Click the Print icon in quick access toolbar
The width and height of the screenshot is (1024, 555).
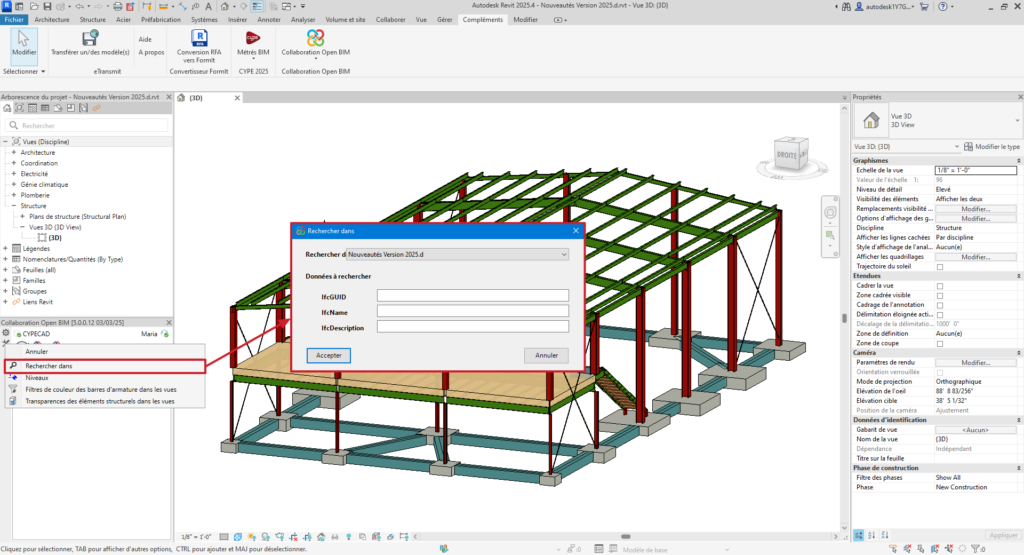[x=118, y=7]
